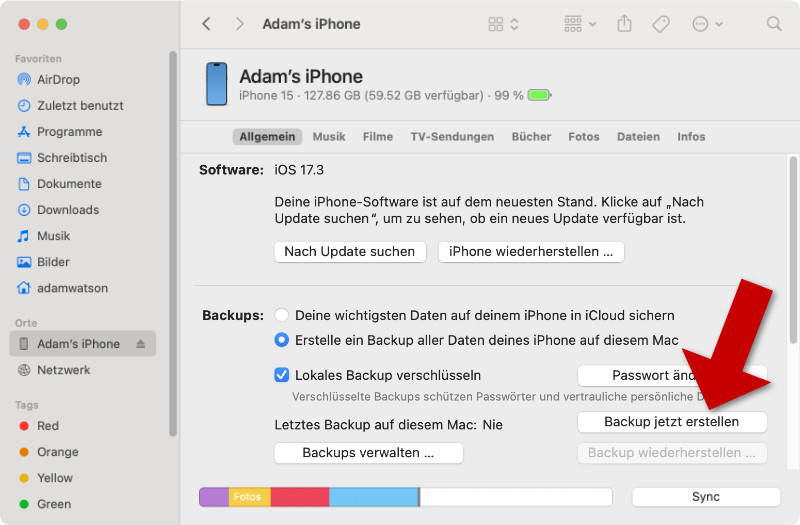800x525 pixels.
Task: Open the icon view switcher
Action: [504, 24]
